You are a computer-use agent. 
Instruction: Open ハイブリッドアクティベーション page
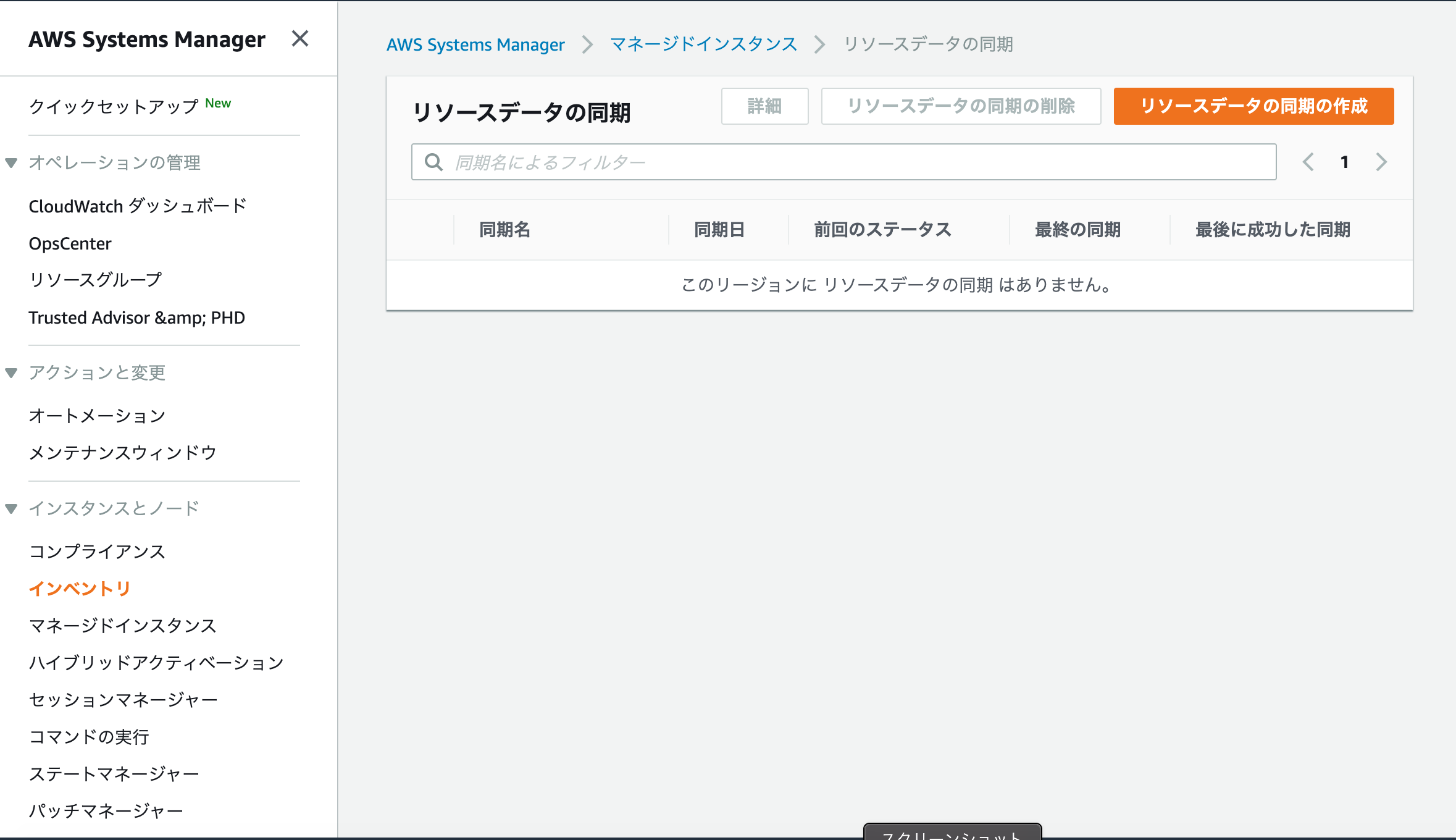(156, 663)
